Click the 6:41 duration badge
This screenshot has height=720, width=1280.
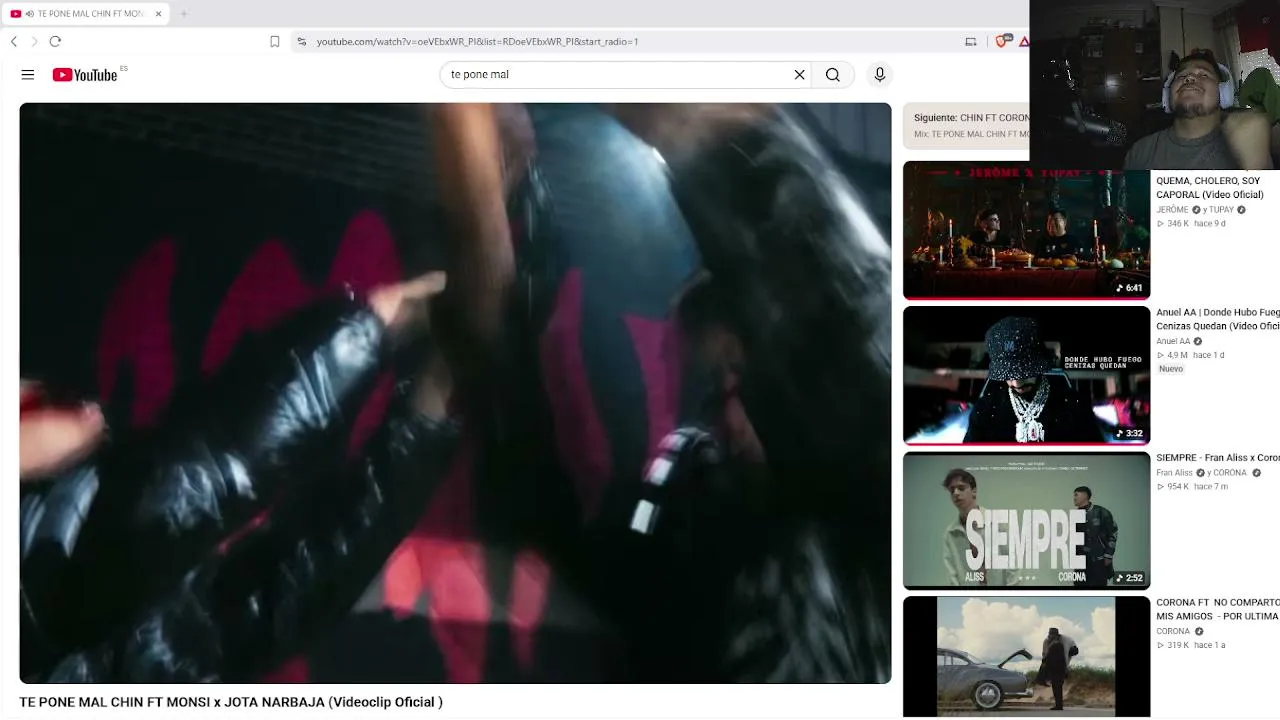(1129, 288)
